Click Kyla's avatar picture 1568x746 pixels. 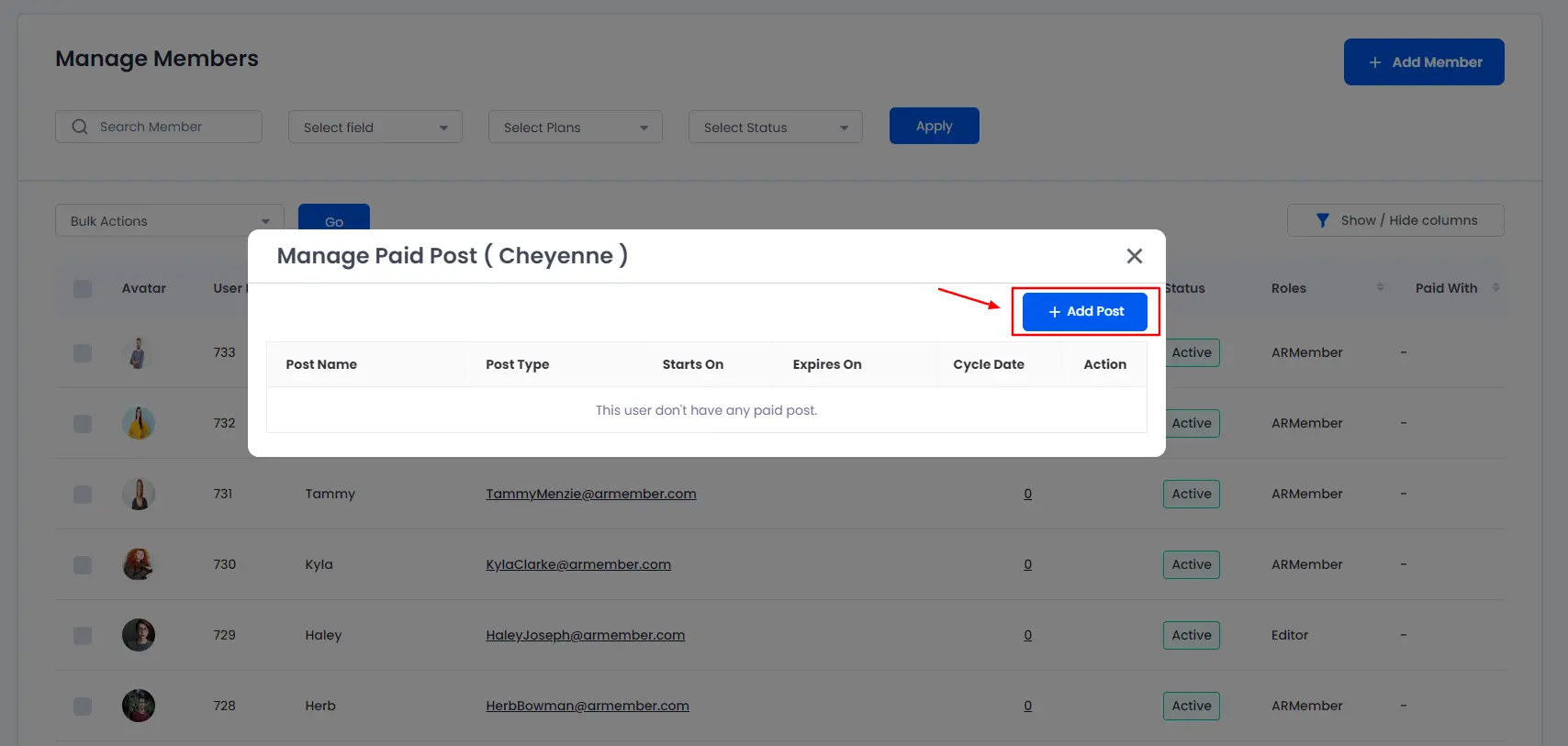click(139, 564)
